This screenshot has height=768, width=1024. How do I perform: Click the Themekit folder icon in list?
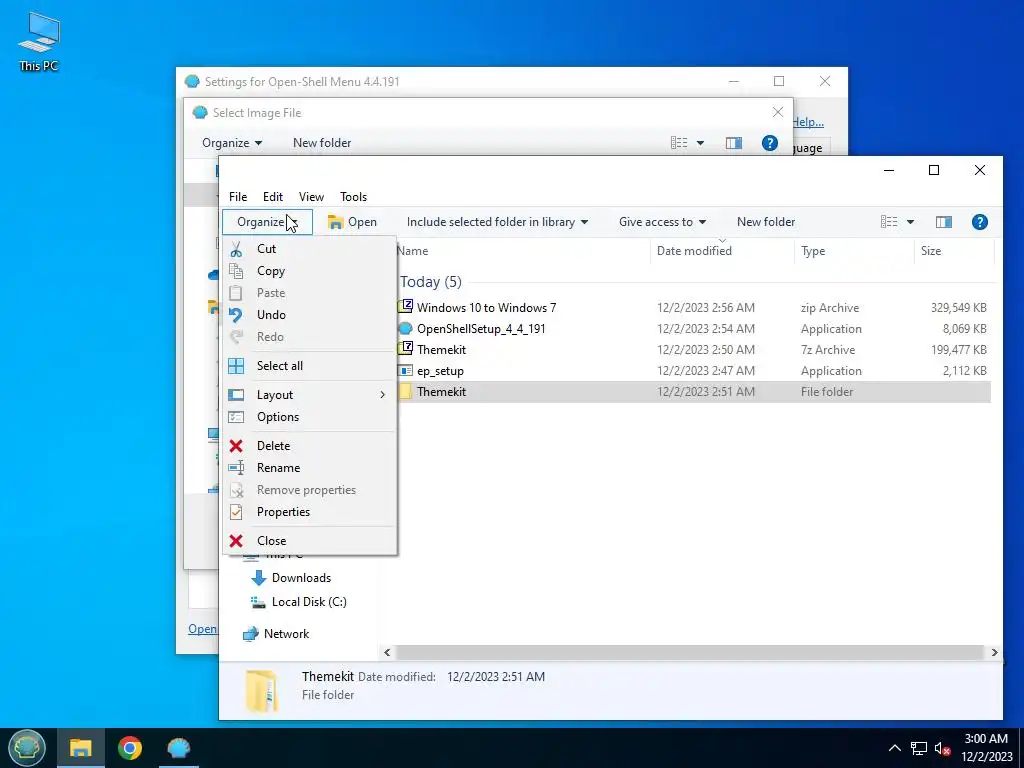[405, 392]
